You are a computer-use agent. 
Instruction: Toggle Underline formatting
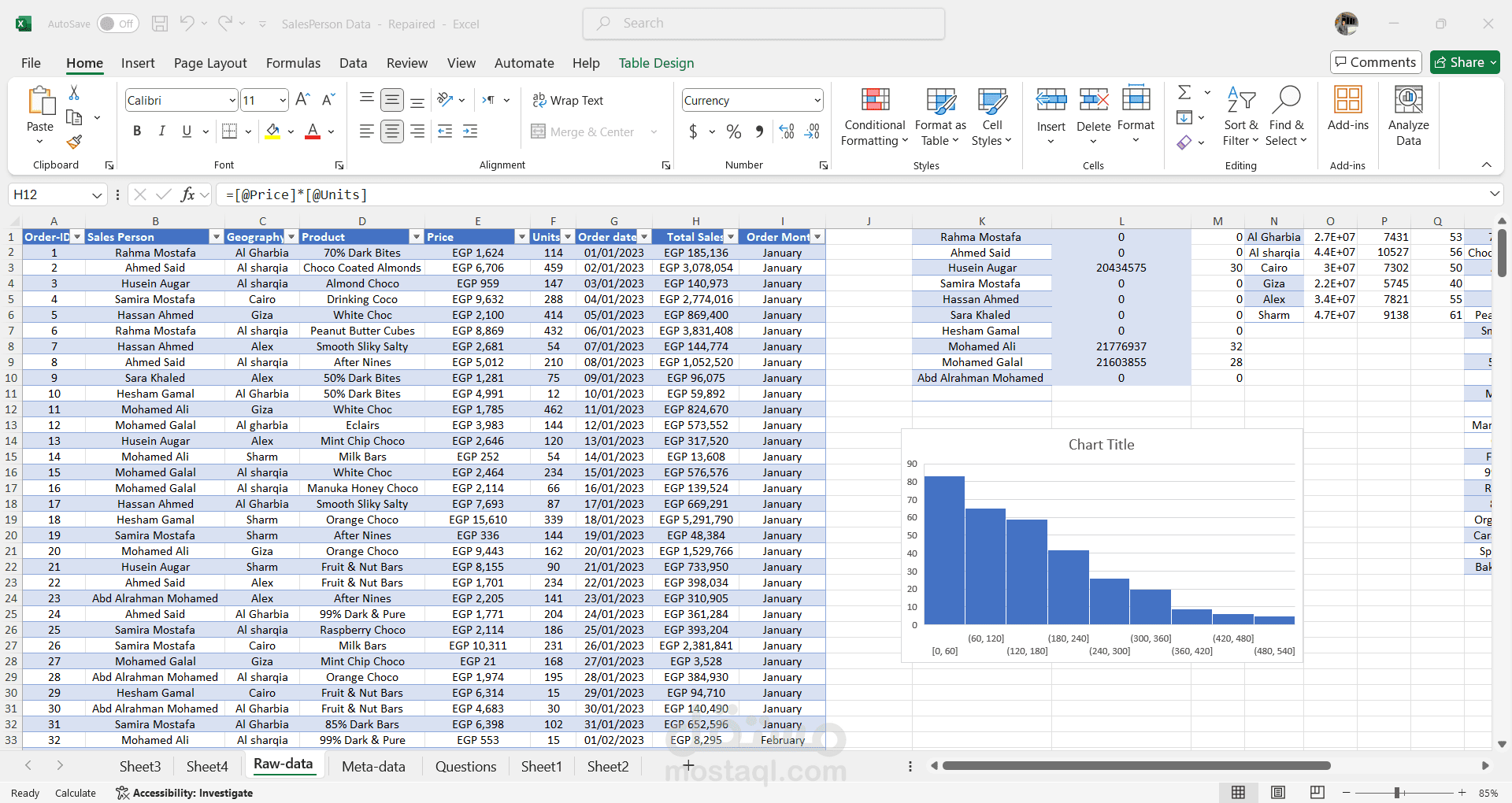[187, 131]
